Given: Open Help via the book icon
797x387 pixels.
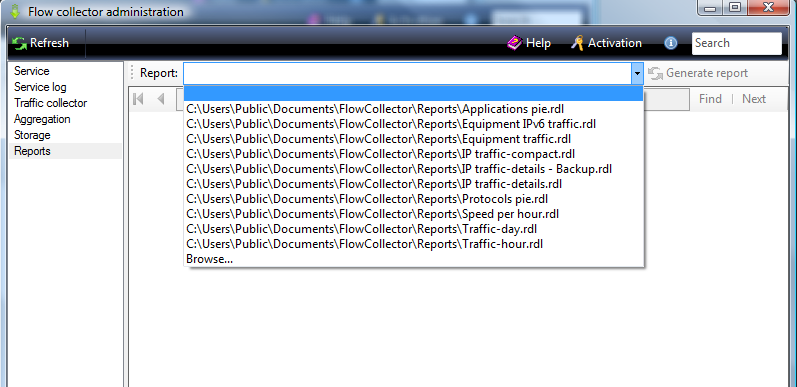Looking at the screenshot, I should (514, 43).
